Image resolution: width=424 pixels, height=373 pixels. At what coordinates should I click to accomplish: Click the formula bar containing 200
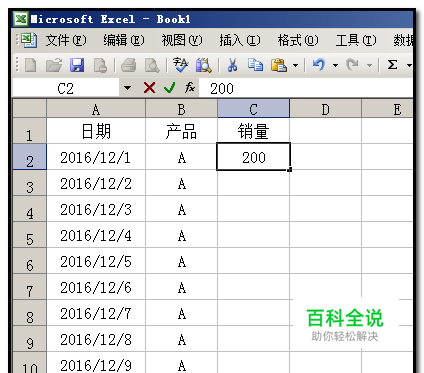(306, 88)
